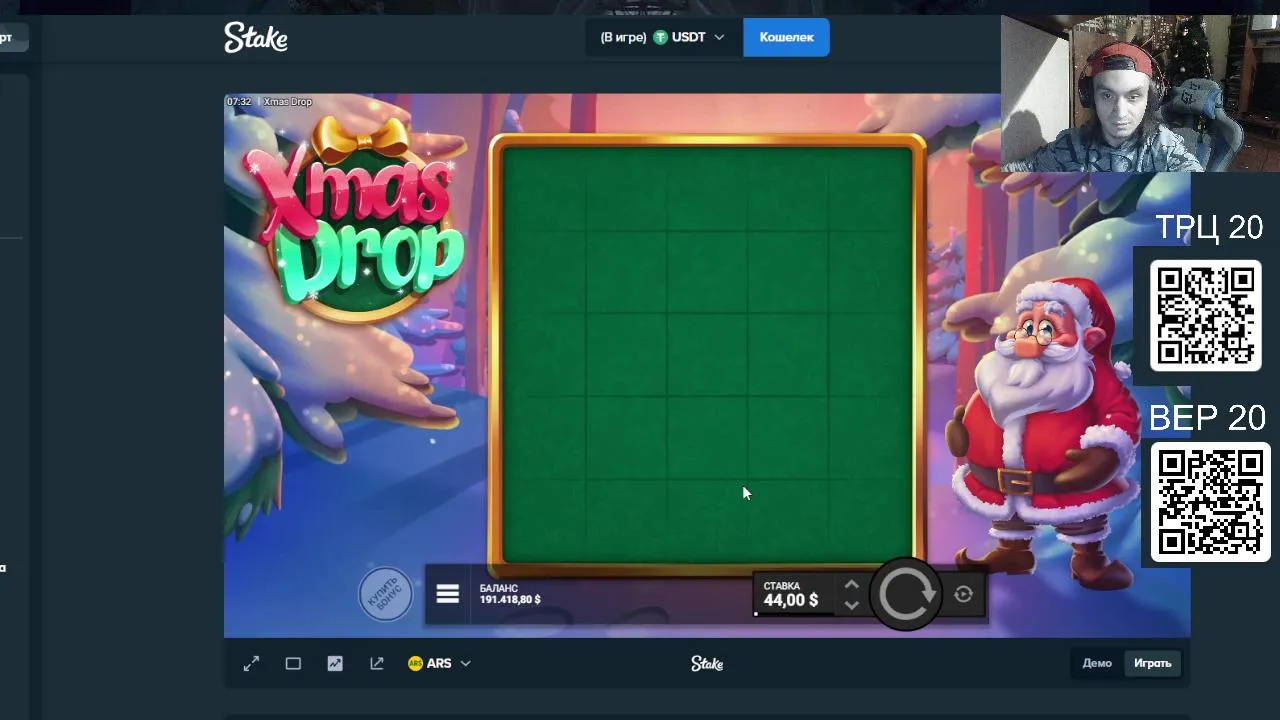Click the Кошелек wallet button

[786, 37]
